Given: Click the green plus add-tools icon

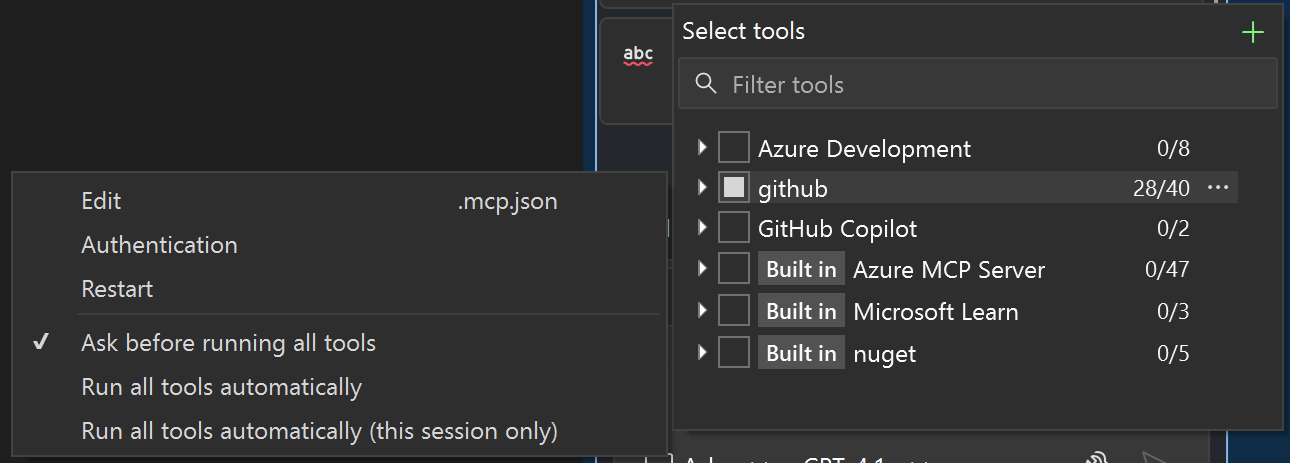Looking at the screenshot, I should tap(1252, 33).
